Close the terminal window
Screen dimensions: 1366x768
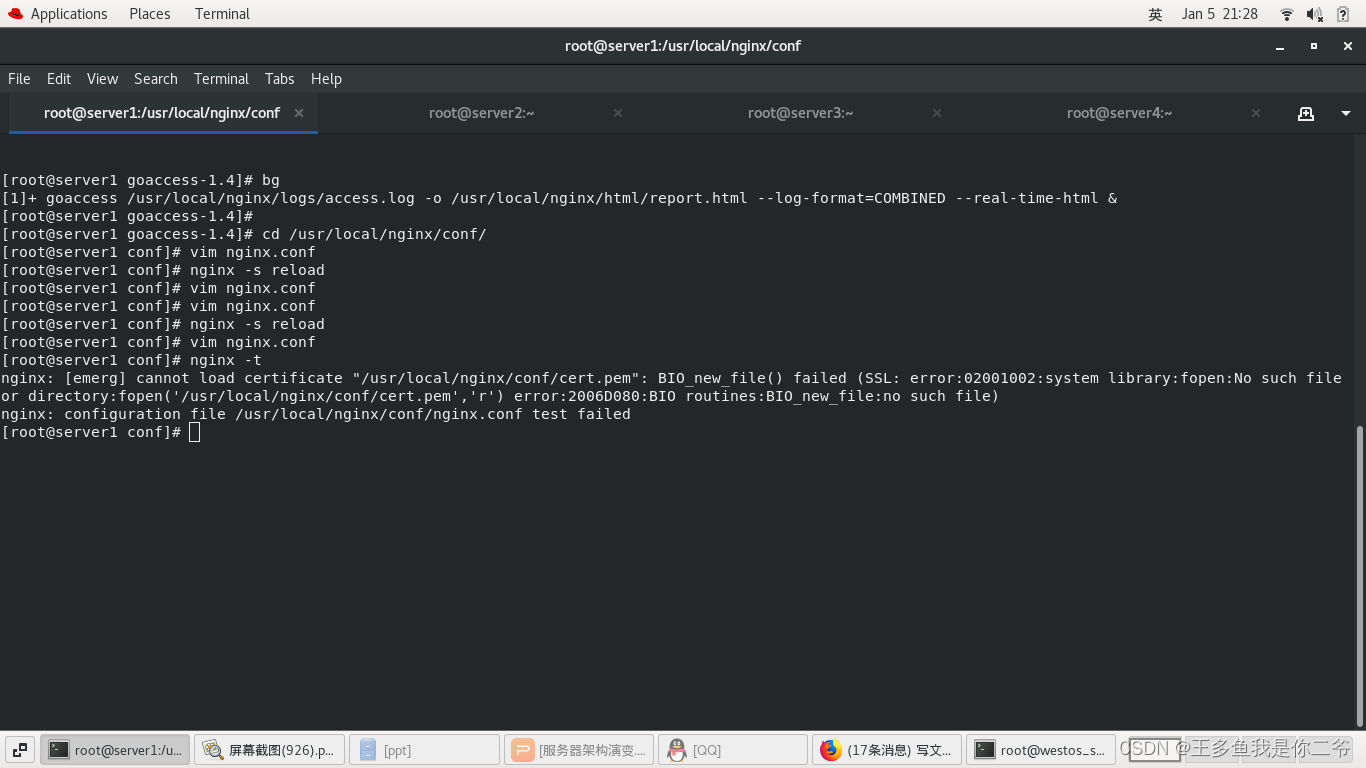pos(1347,46)
